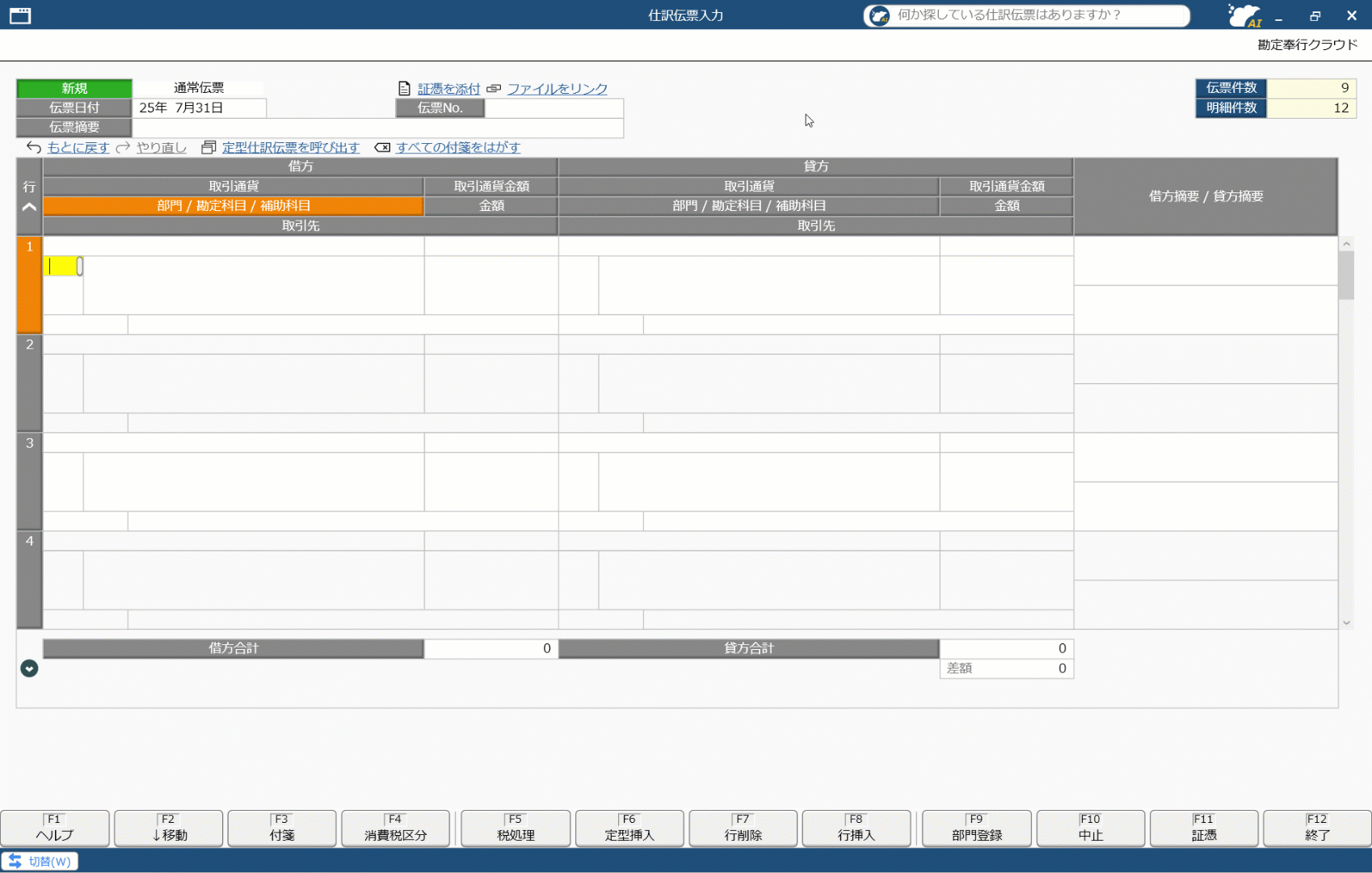
Task: Click the vertical scrollbar thumb of the grid
Action: click(x=1346, y=275)
